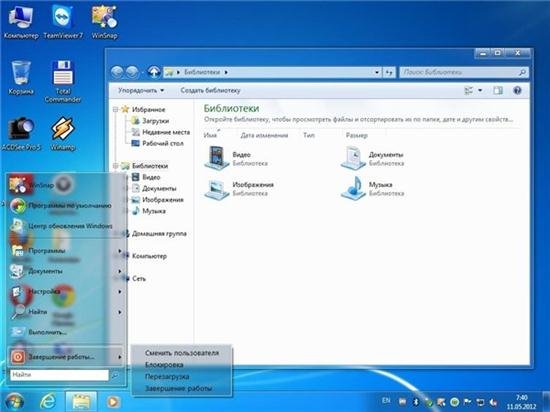550x412 pixels.
Task: Open the Winamp desktop shortcut
Action: point(63,133)
